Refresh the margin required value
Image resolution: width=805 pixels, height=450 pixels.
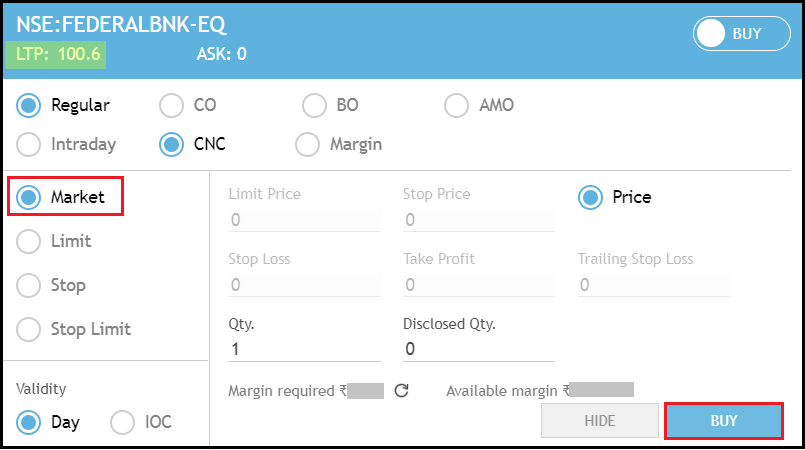(x=401, y=391)
